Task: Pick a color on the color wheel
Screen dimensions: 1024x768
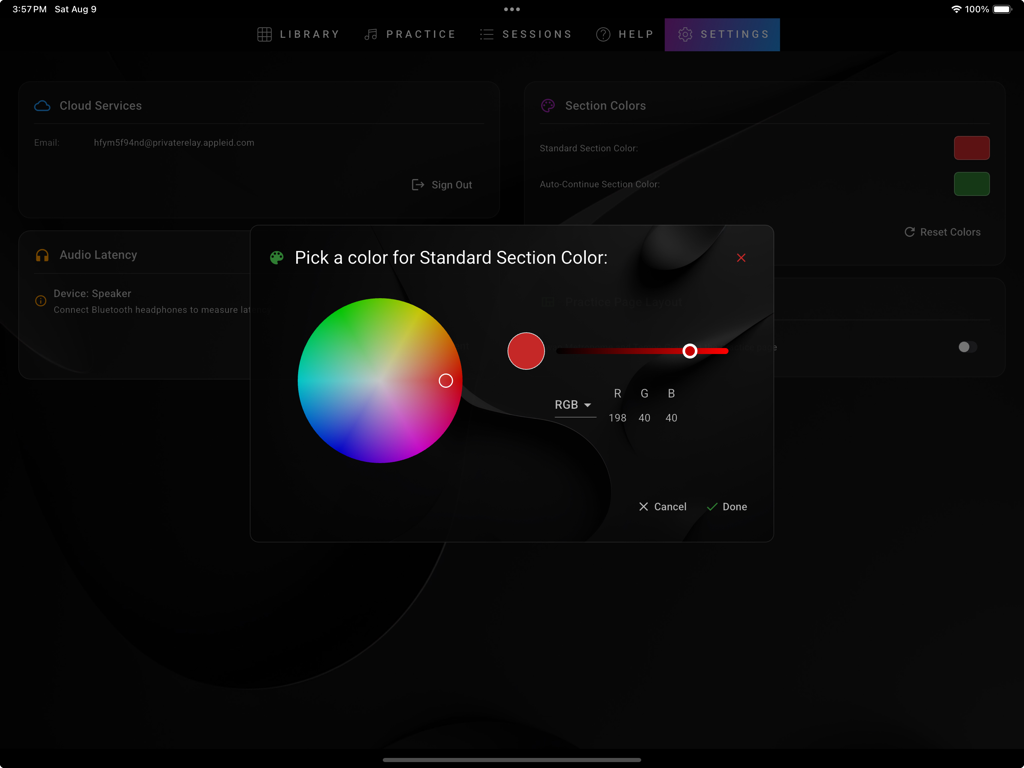Action: coord(446,380)
